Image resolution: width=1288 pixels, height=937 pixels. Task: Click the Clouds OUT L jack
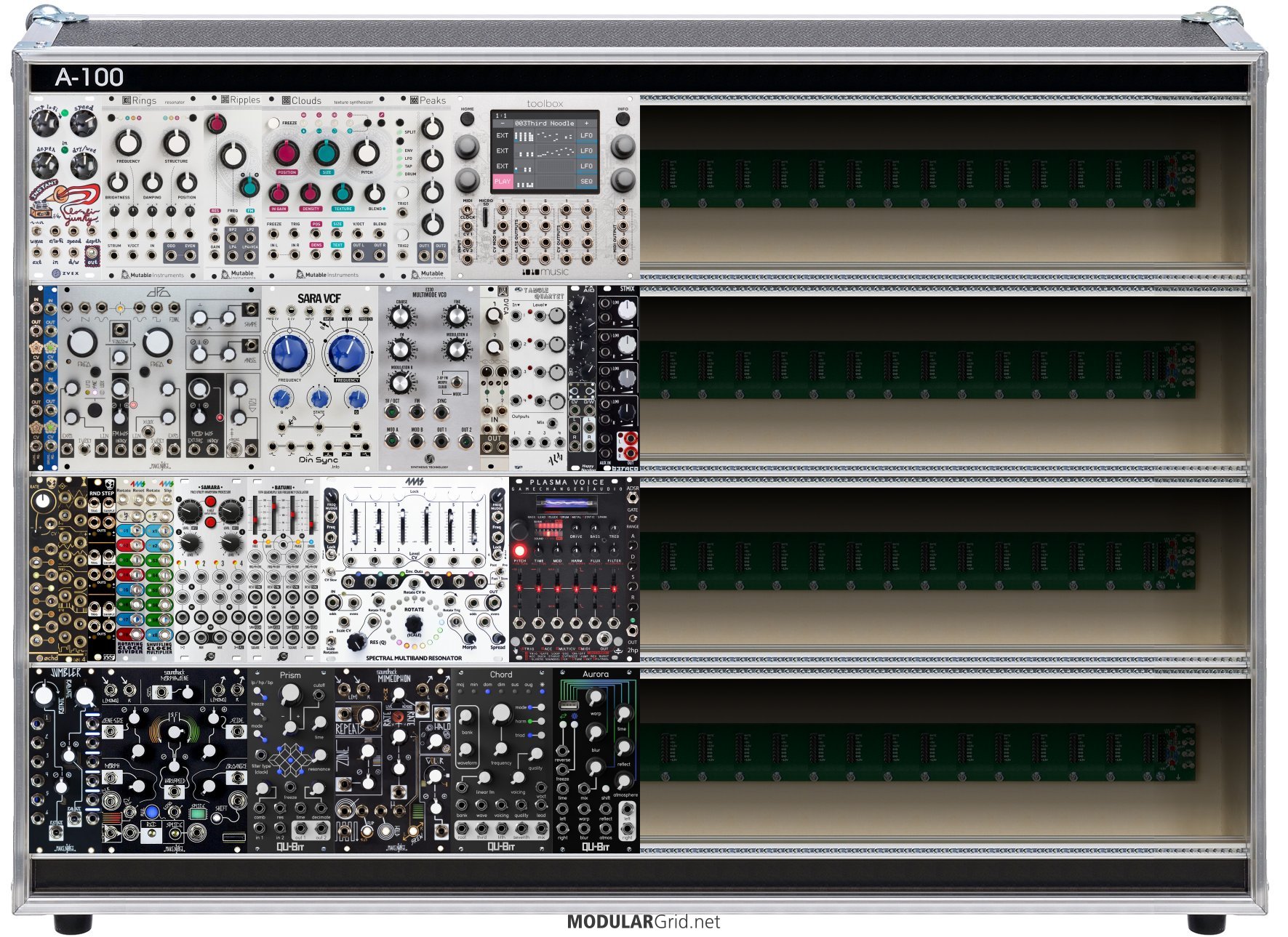(x=359, y=254)
